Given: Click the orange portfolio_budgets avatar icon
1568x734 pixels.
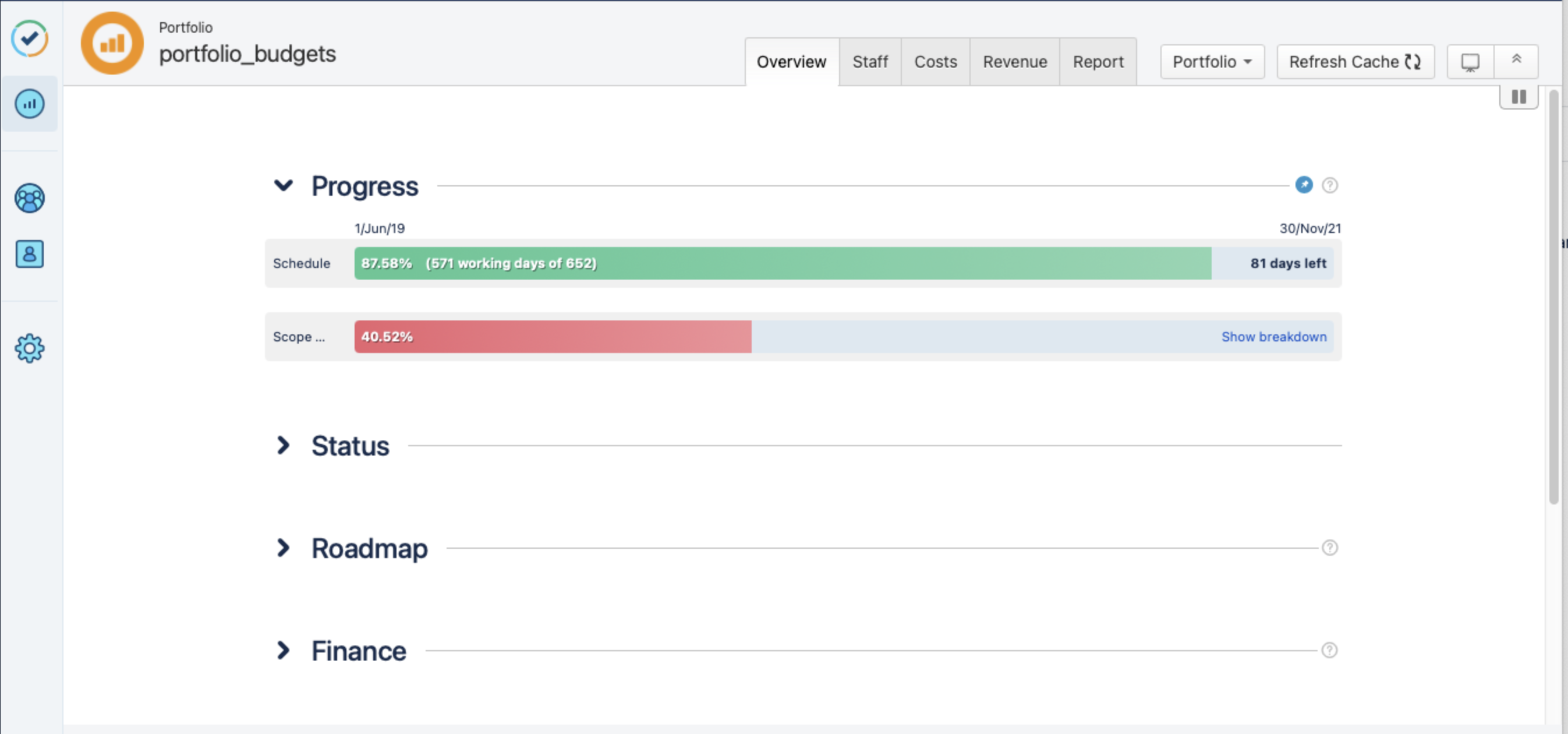Looking at the screenshot, I should tap(112, 43).
